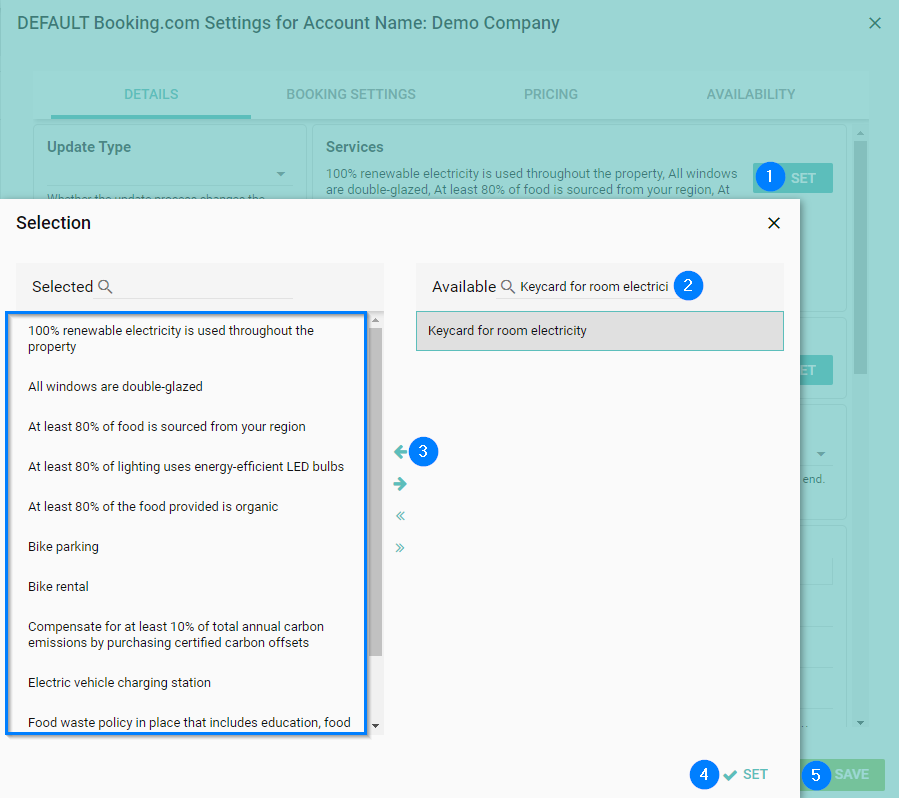Click the Available search field with Keycard text
This screenshot has height=798, width=899.
click(593, 287)
